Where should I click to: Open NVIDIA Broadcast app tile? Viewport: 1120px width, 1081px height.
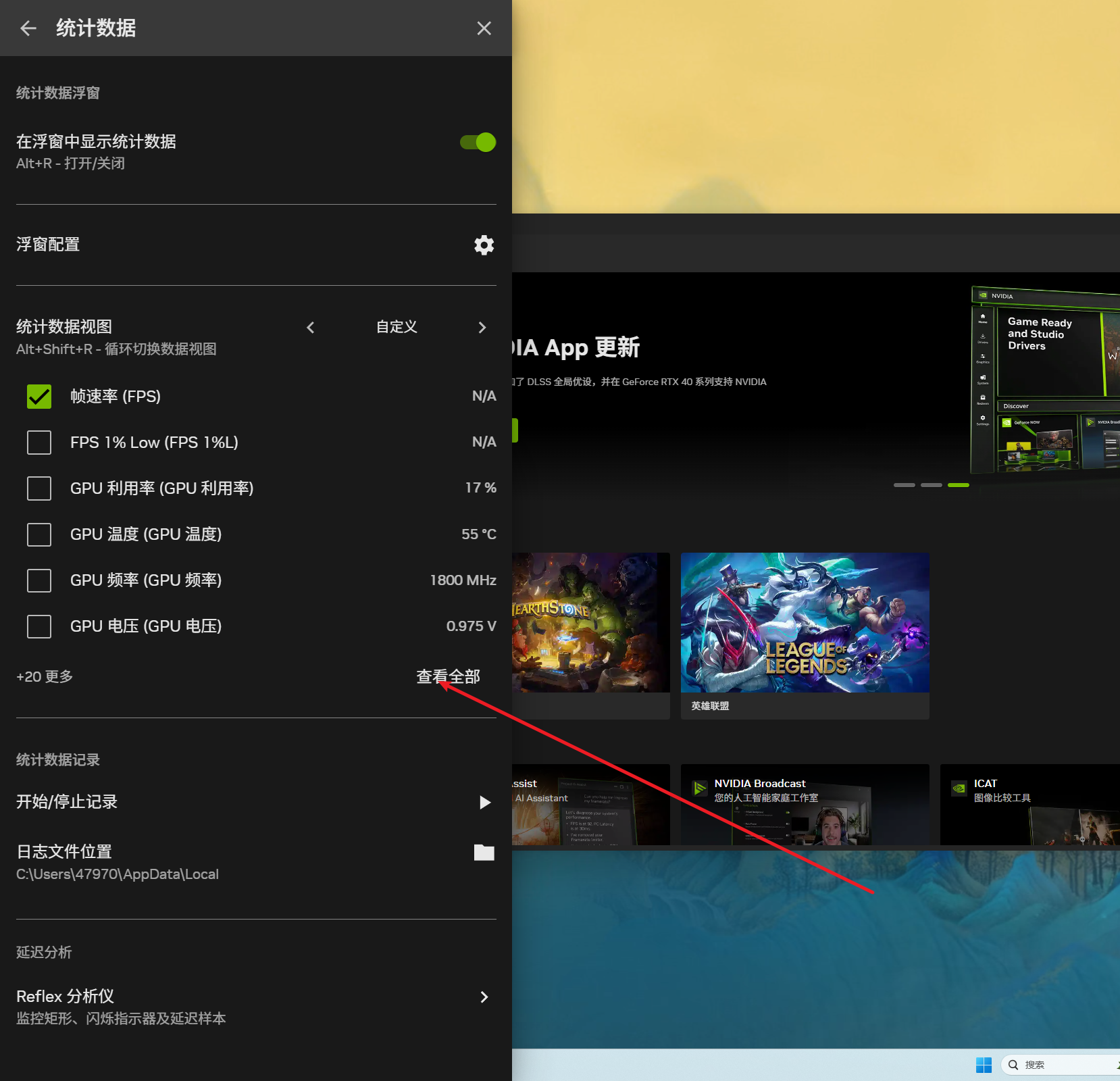[x=804, y=804]
